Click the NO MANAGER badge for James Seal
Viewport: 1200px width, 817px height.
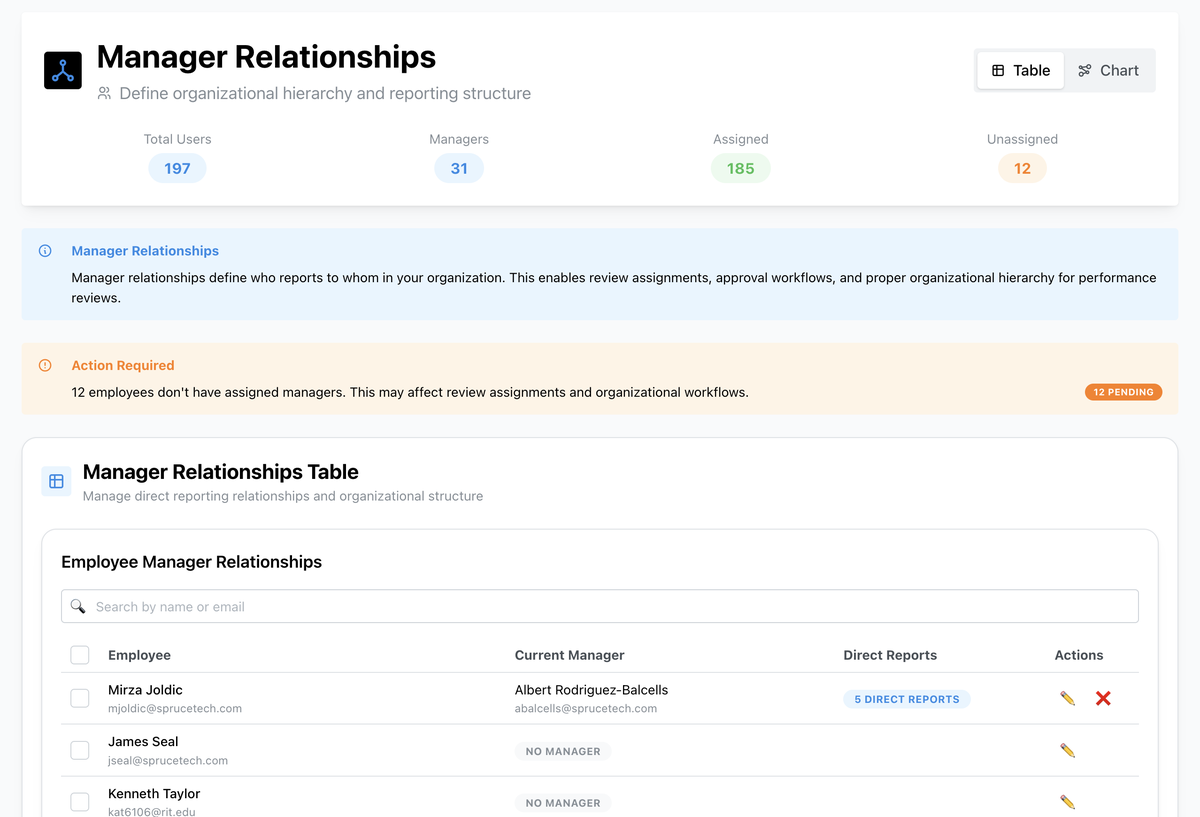tap(563, 751)
